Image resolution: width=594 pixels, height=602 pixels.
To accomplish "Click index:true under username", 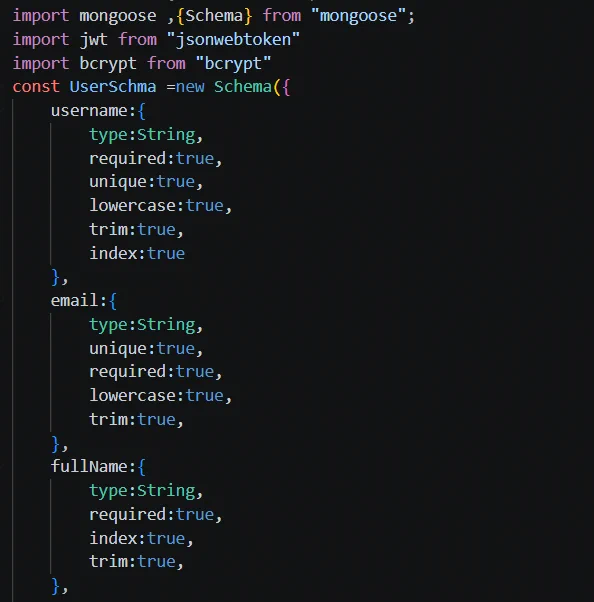I will click(137, 254).
